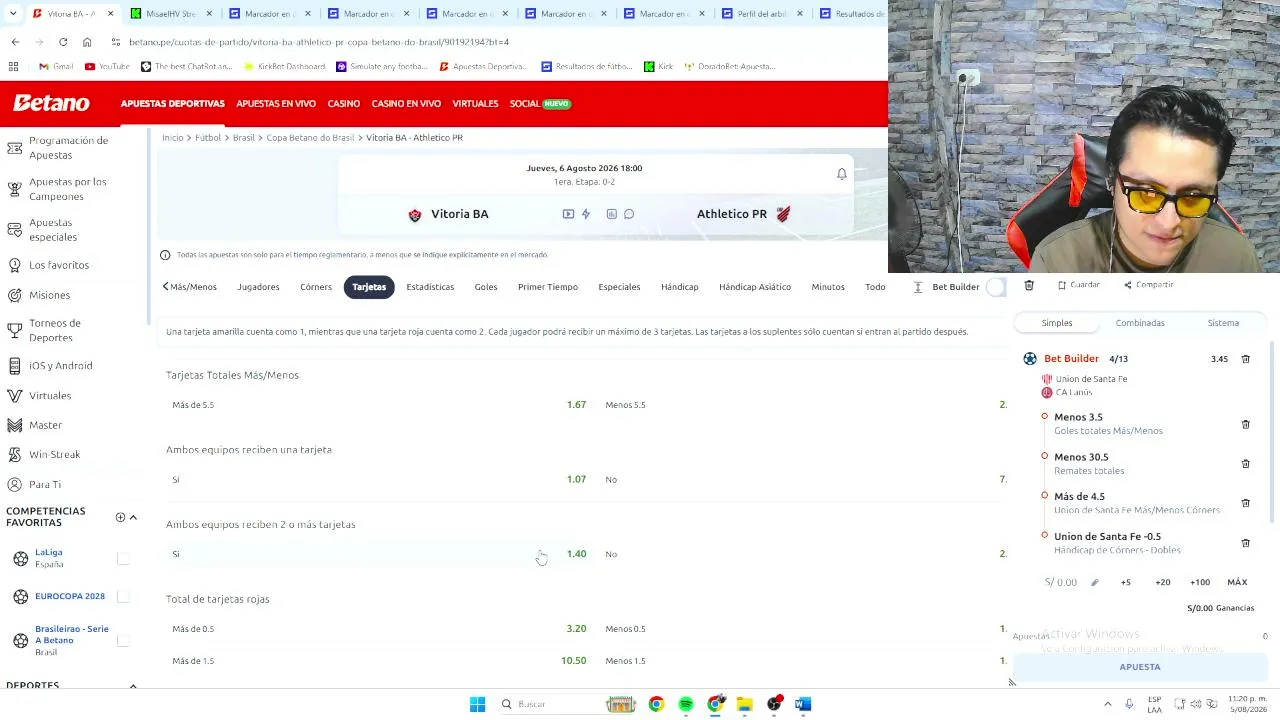Screen dimensions: 1280x720
Task: Open File Explorer from the taskbar
Action: click(x=745, y=704)
